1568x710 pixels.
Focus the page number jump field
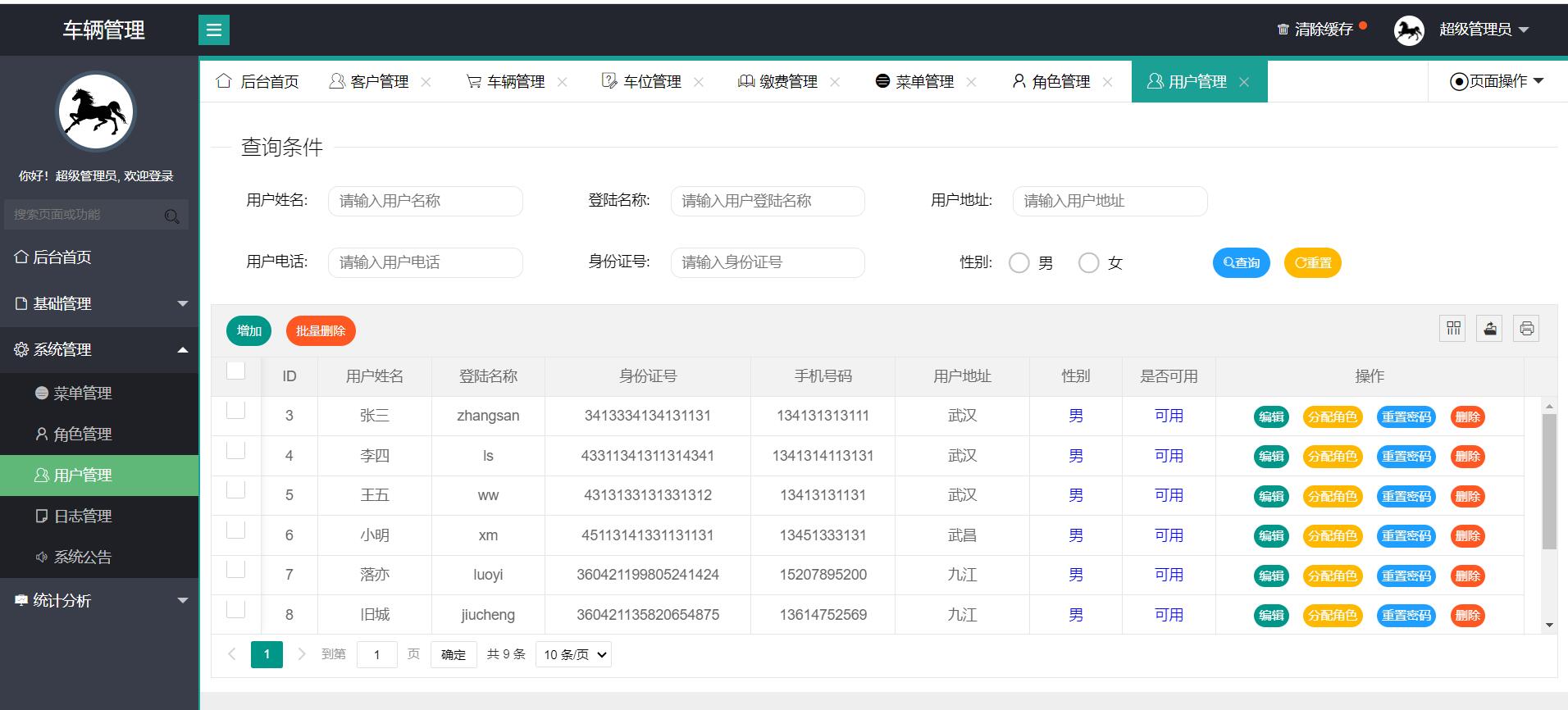click(x=376, y=654)
